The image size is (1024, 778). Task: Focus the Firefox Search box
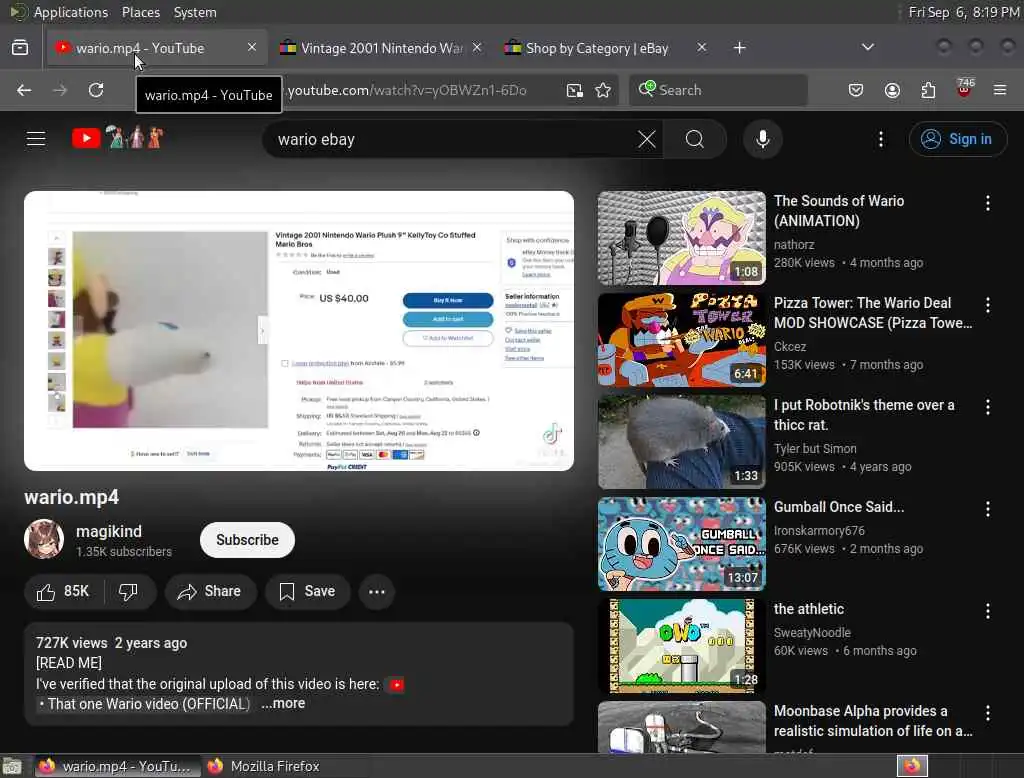tap(718, 90)
